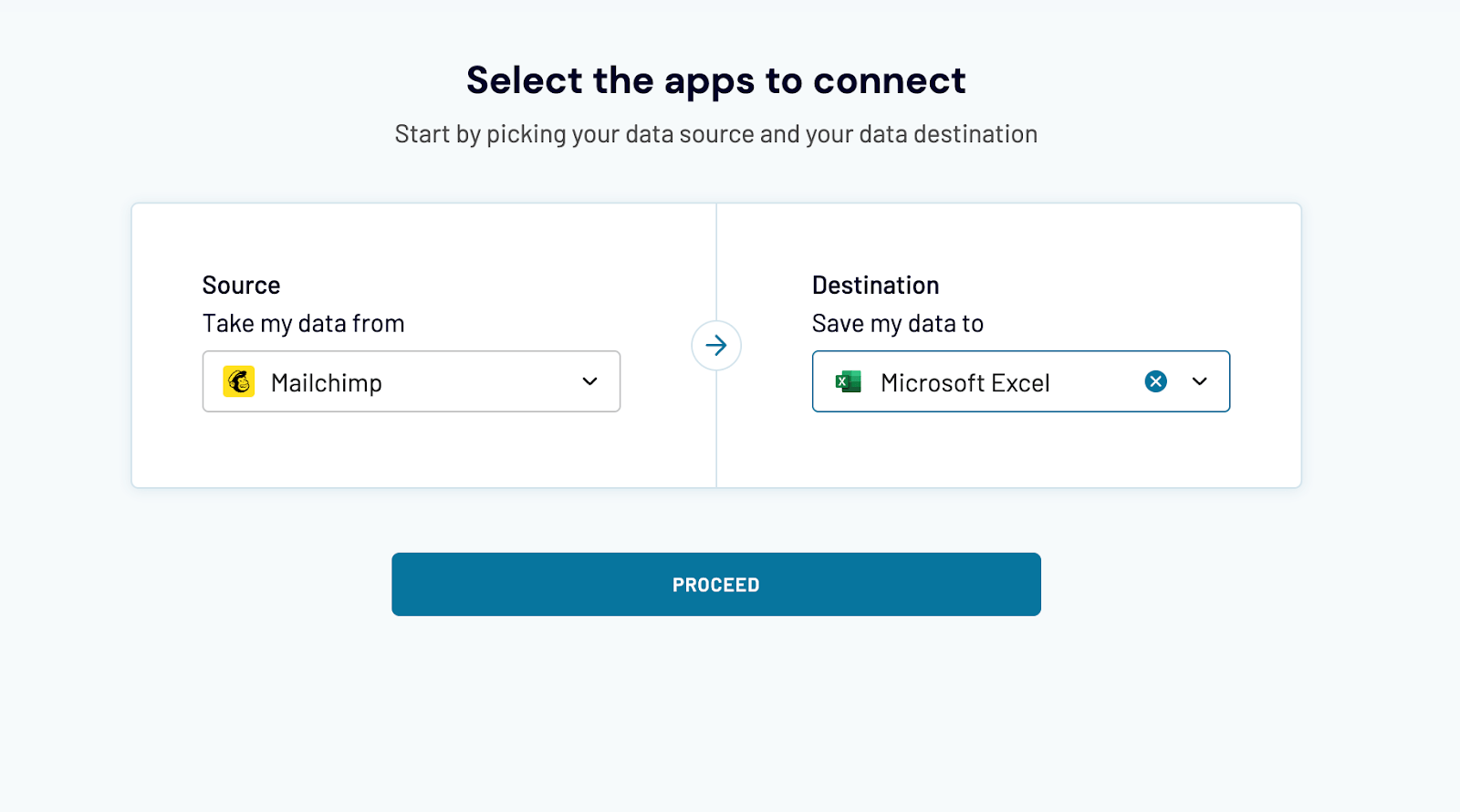Expand the Source dropdown chevron
The height and width of the screenshot is (812, 1460).
[590, 381]
